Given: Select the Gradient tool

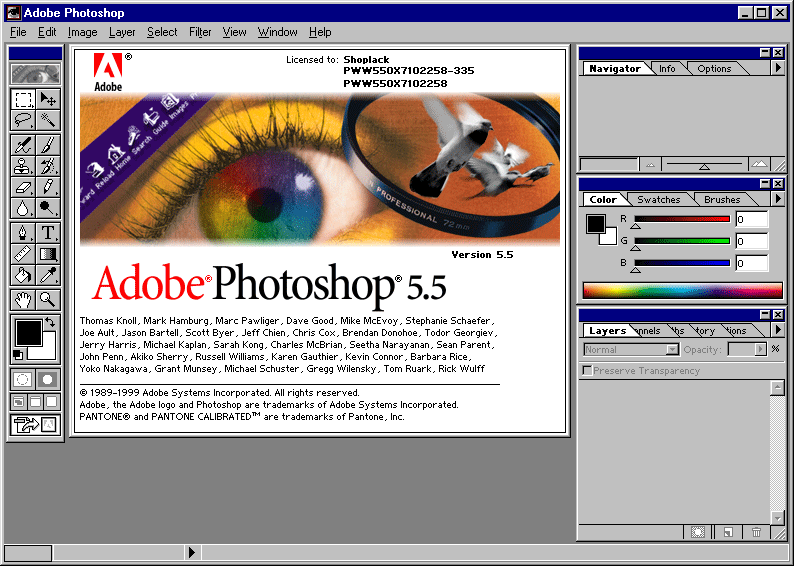Looking at the screenshot, I should tap(48, 254).
